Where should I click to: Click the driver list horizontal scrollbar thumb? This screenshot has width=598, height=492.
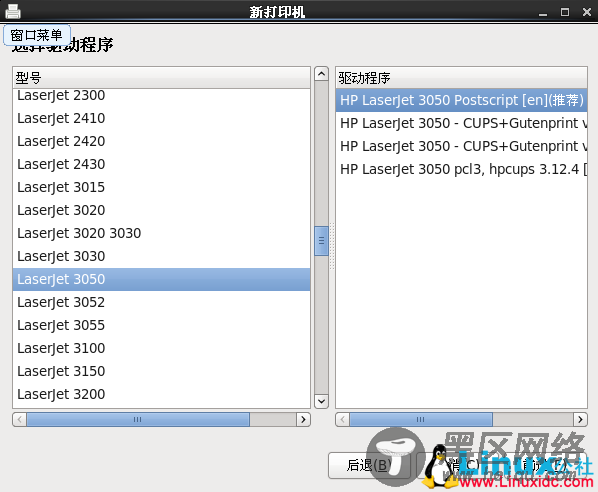(x=421, y=420)
